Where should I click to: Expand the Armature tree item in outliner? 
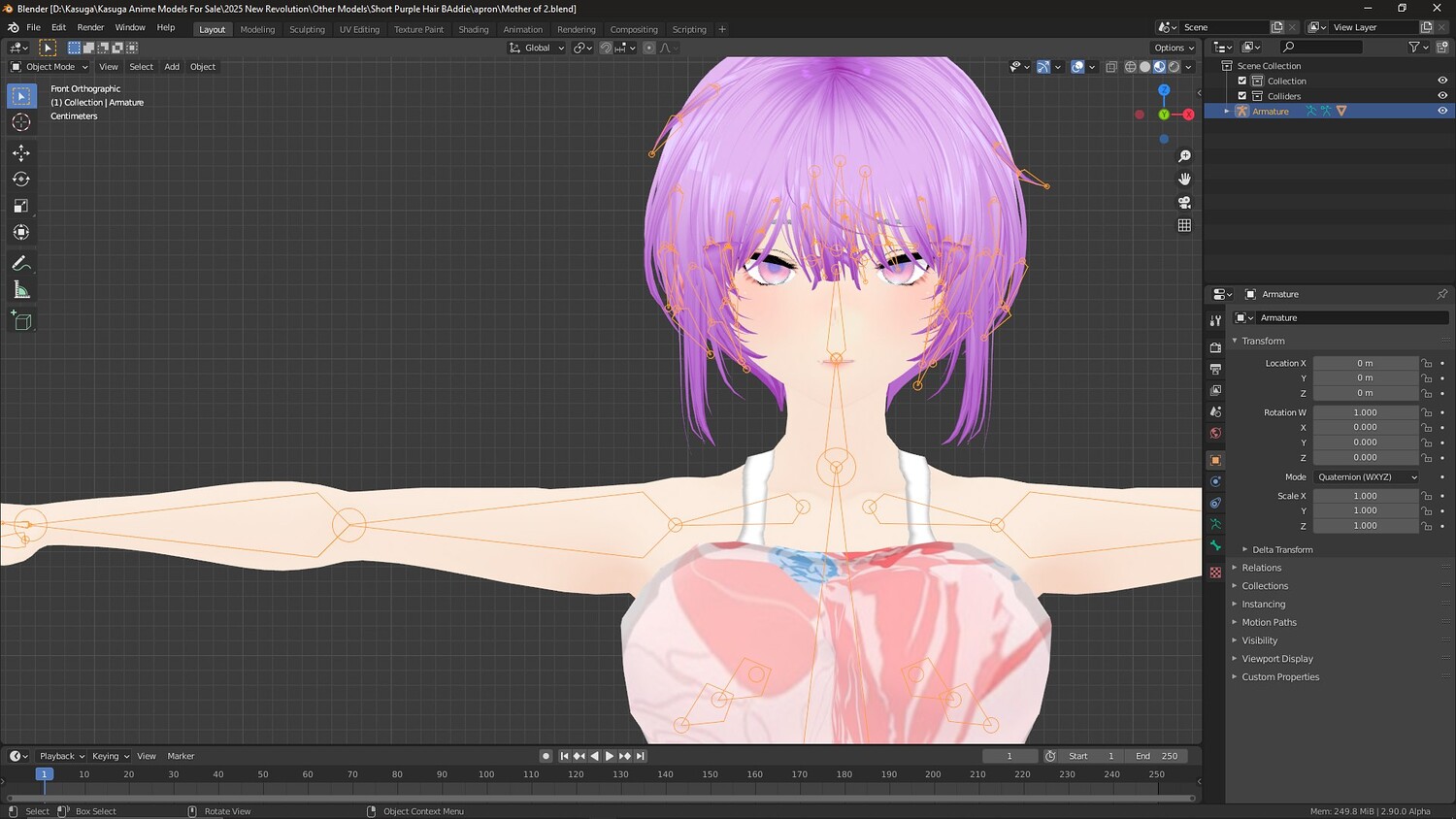(1227, 112)
